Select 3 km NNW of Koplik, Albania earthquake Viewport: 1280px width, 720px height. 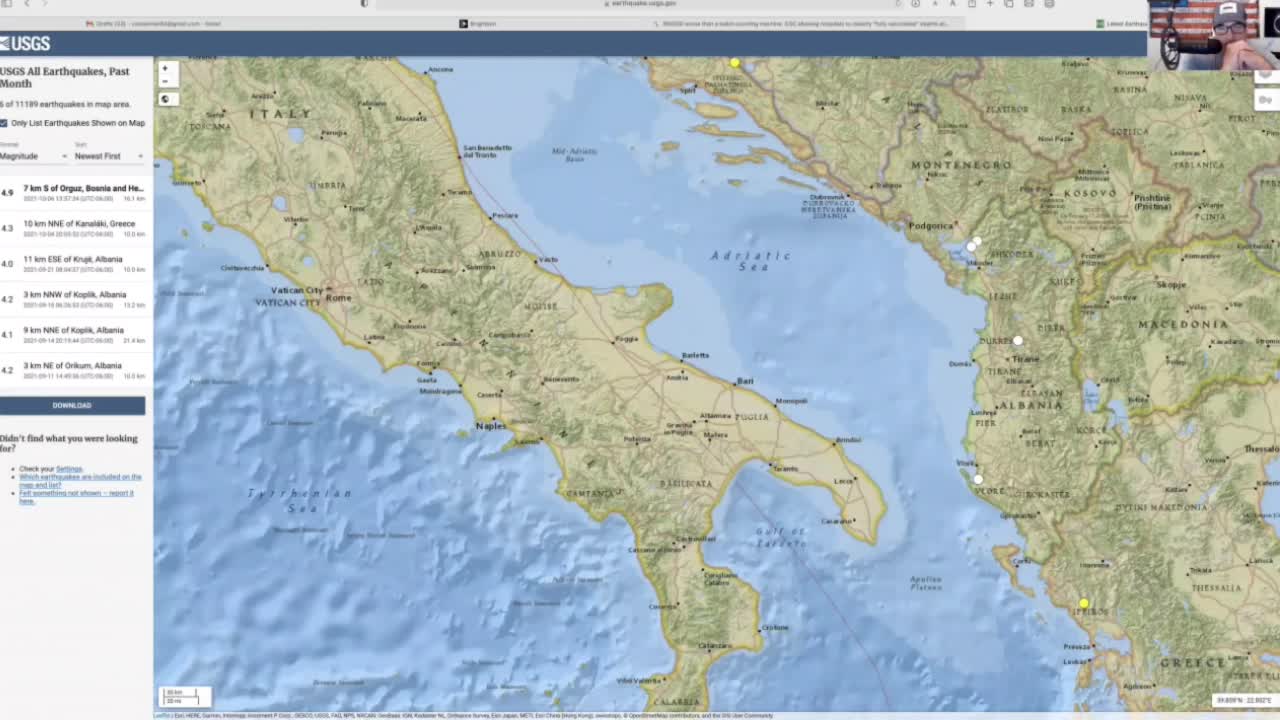click(x=76, y=298)
